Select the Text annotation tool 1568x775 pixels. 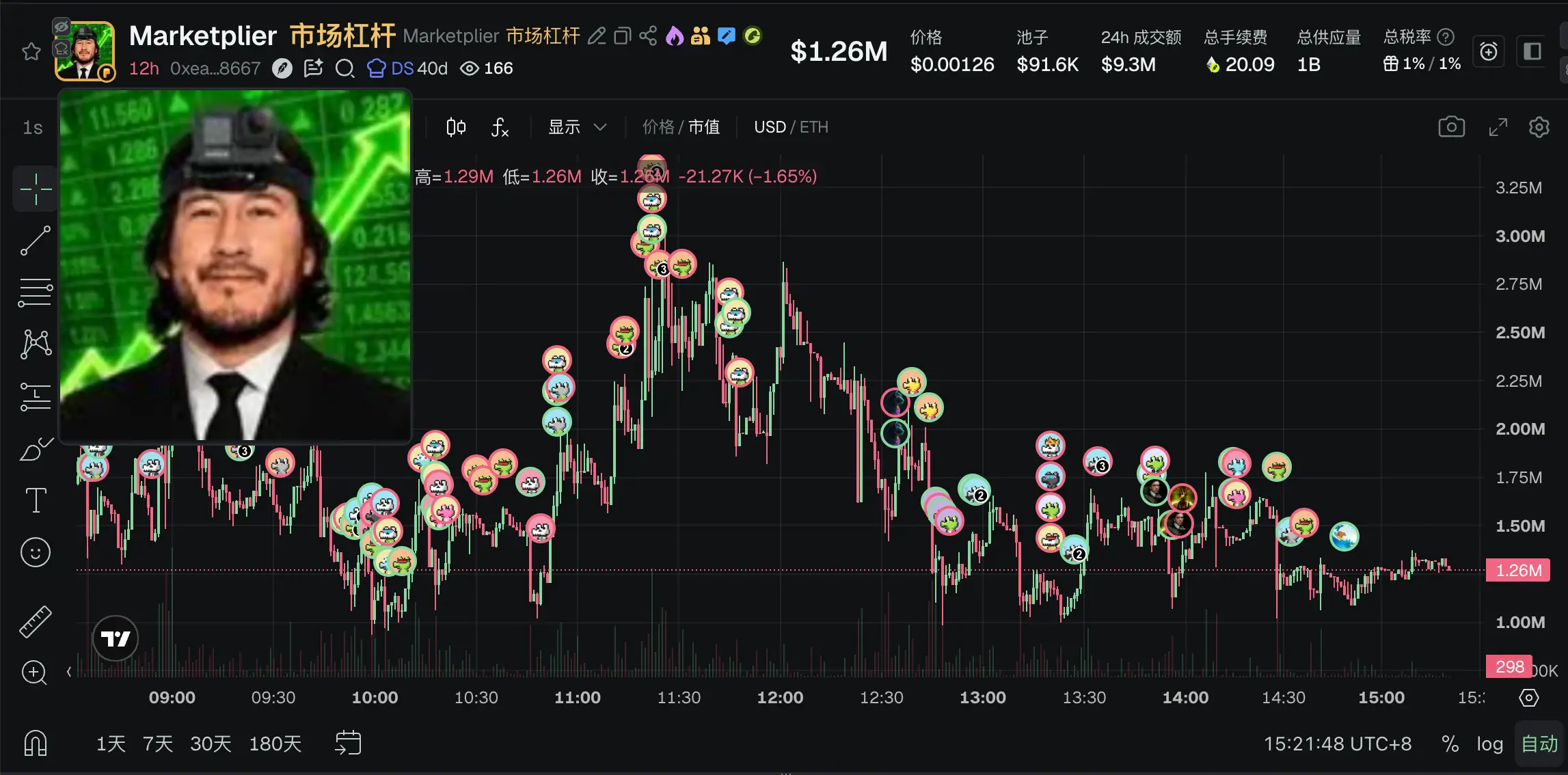point(36,500)
